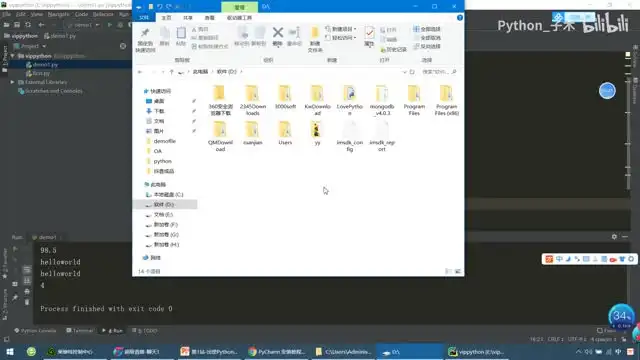Screen dimensions: 640x360
Task: Open the New item dropdown in ribbon
Action: 341,29
